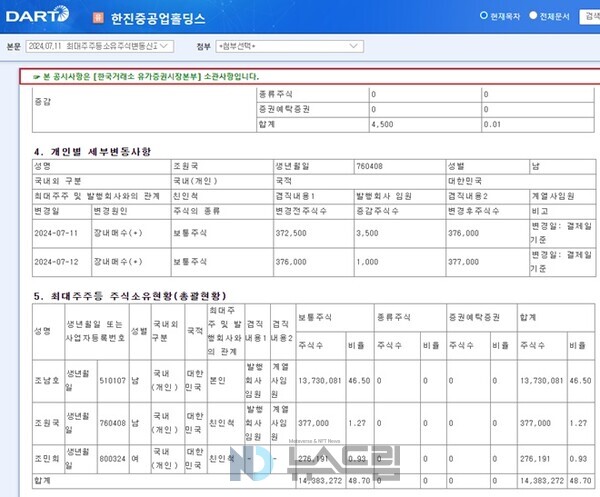Click the name 조민희 in the shareholder table
The image size is (600, 497).
pos(47,459)
